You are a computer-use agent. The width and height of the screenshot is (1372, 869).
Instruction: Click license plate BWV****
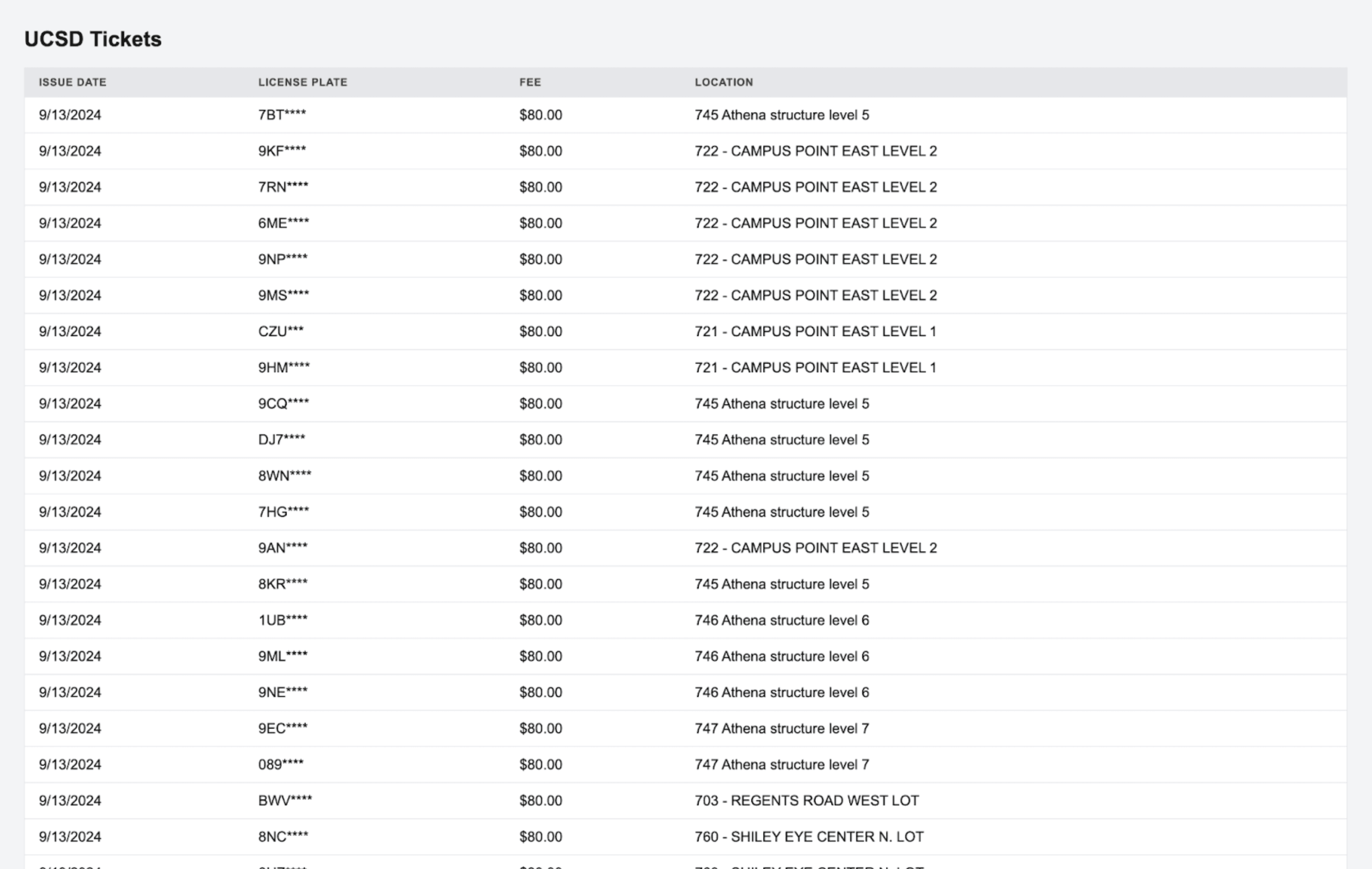[x=285, y=801]
